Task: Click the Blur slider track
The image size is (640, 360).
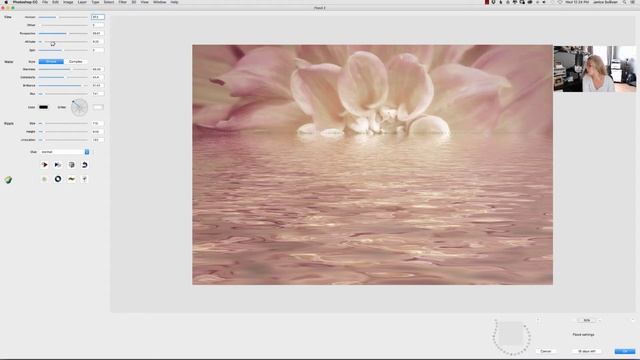Action: [x=63, y=94]
